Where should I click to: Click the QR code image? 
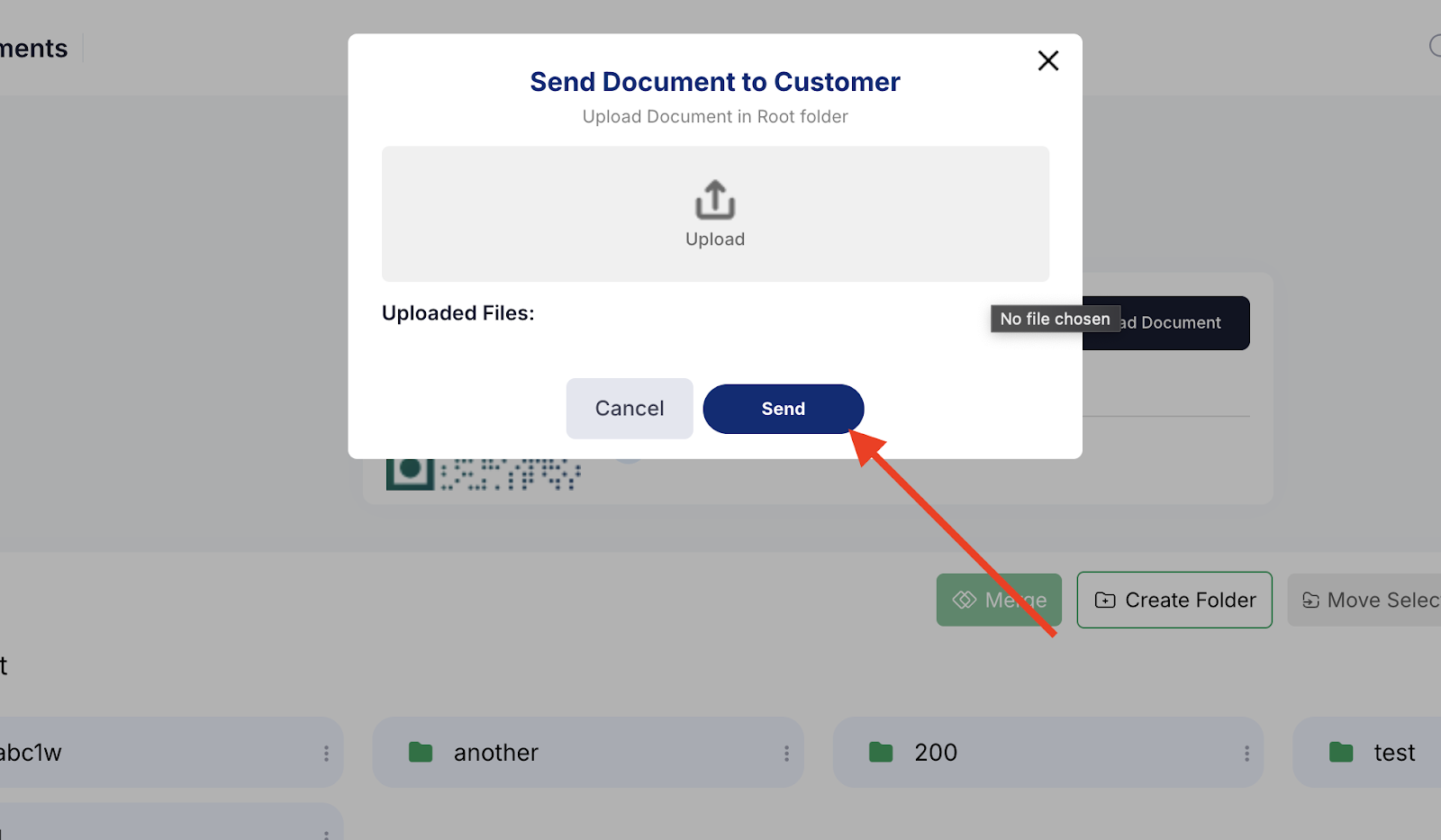point(484,474)
